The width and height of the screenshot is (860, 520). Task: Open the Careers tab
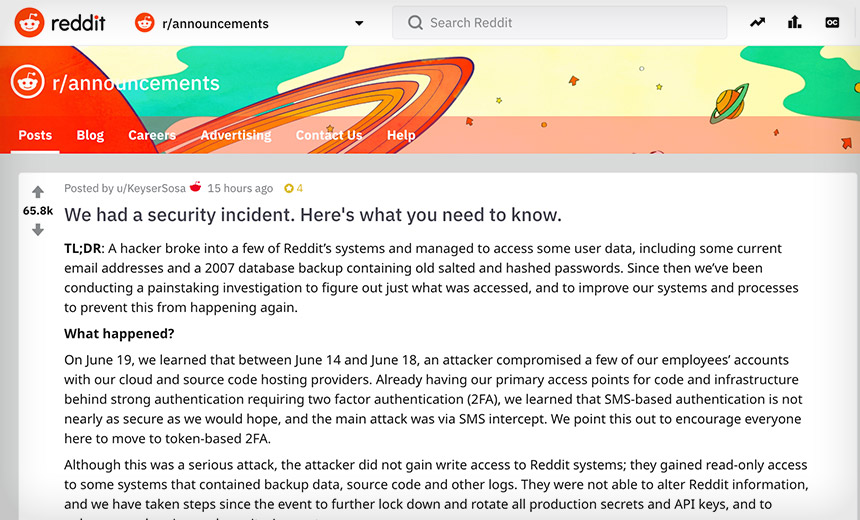(x=152, y=135)
